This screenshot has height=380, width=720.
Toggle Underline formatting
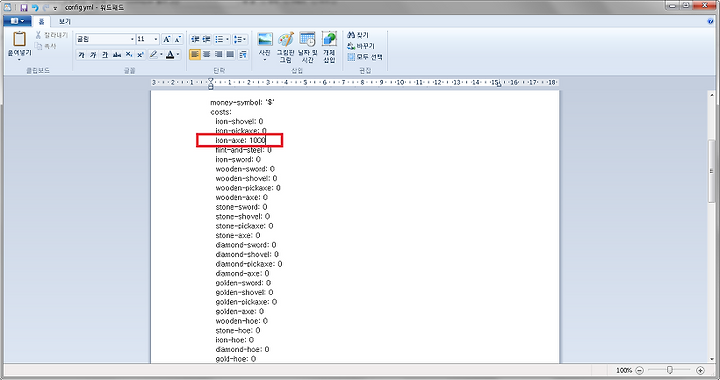click(x=105, y=55)
